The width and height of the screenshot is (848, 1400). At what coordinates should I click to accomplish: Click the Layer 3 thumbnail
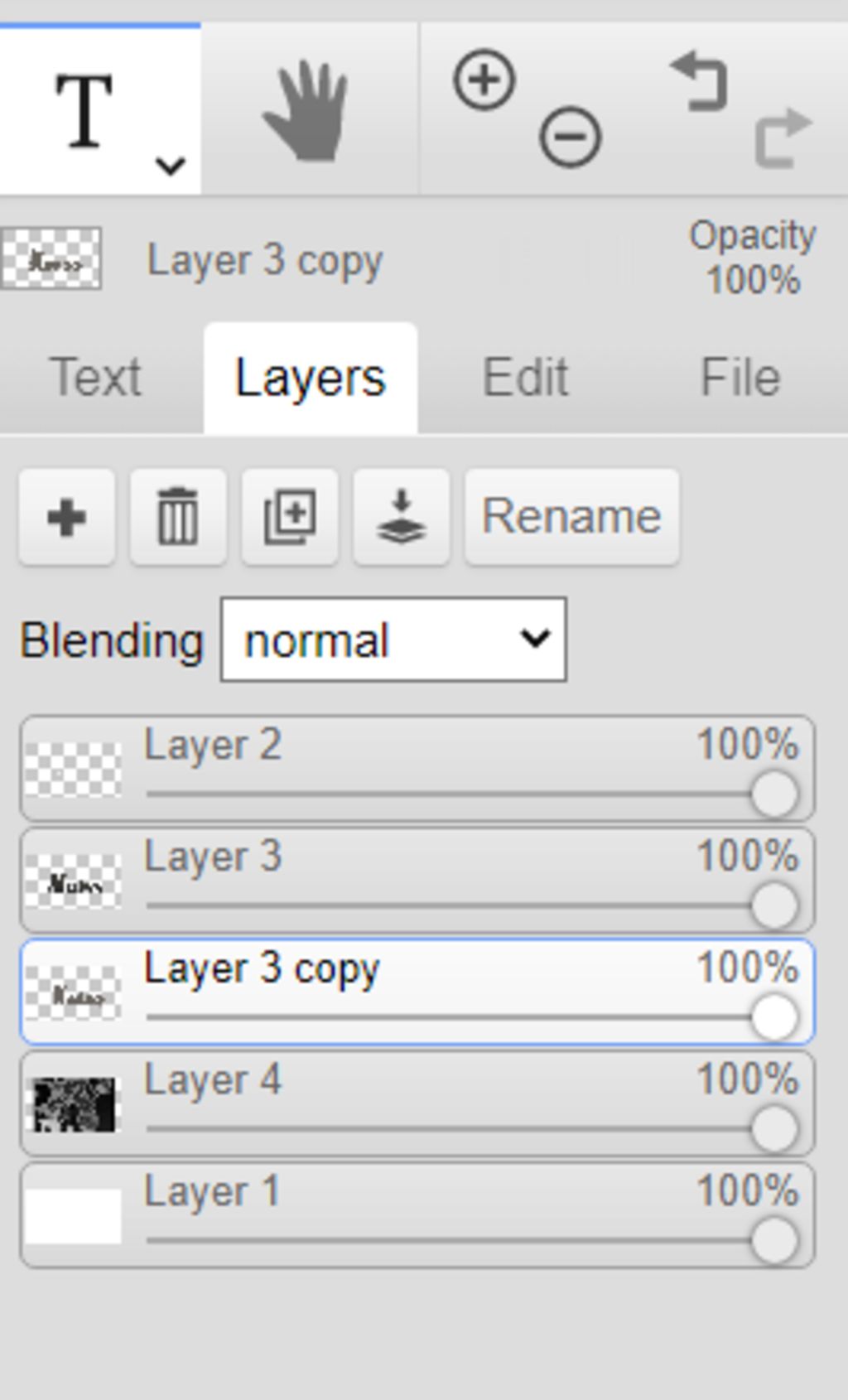[73, 883]
